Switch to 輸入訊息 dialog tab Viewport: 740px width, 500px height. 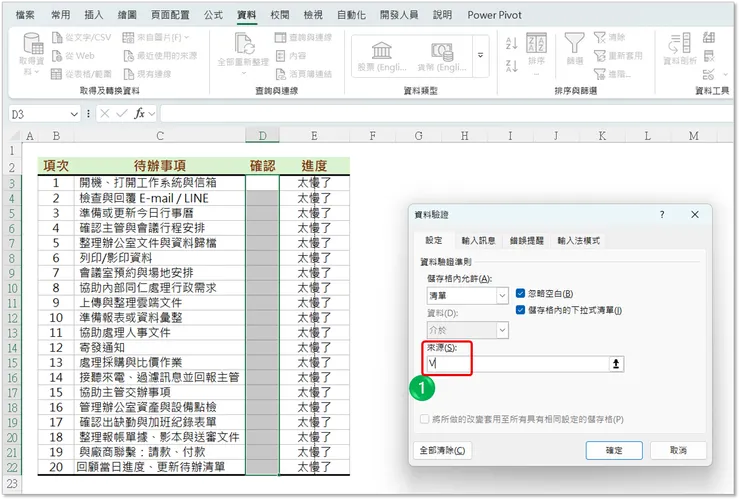click(478, 241)
